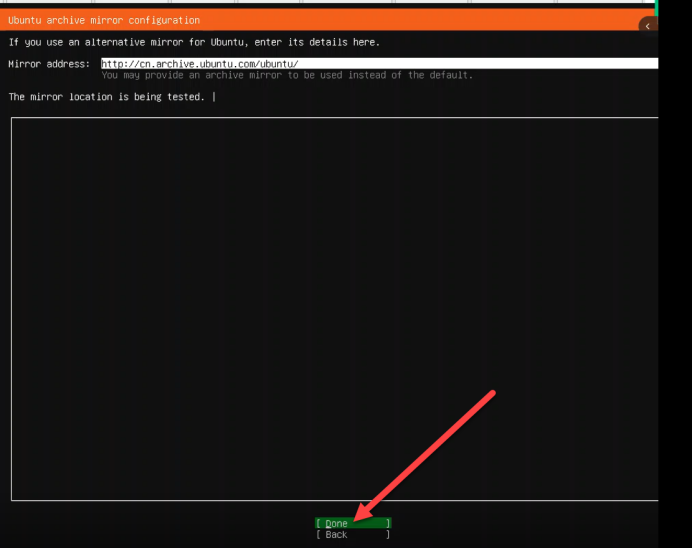Click the red arrow's tip near Done

[x=357, y=518]
